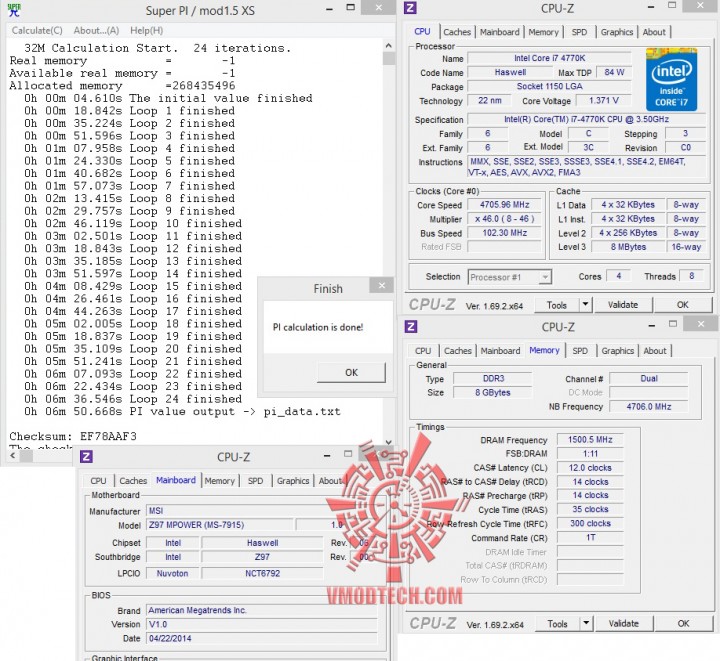Viewport: 720px width, 661px height.
Task: Click Super PI scrollbar down arrow
Action: point(388,442)
